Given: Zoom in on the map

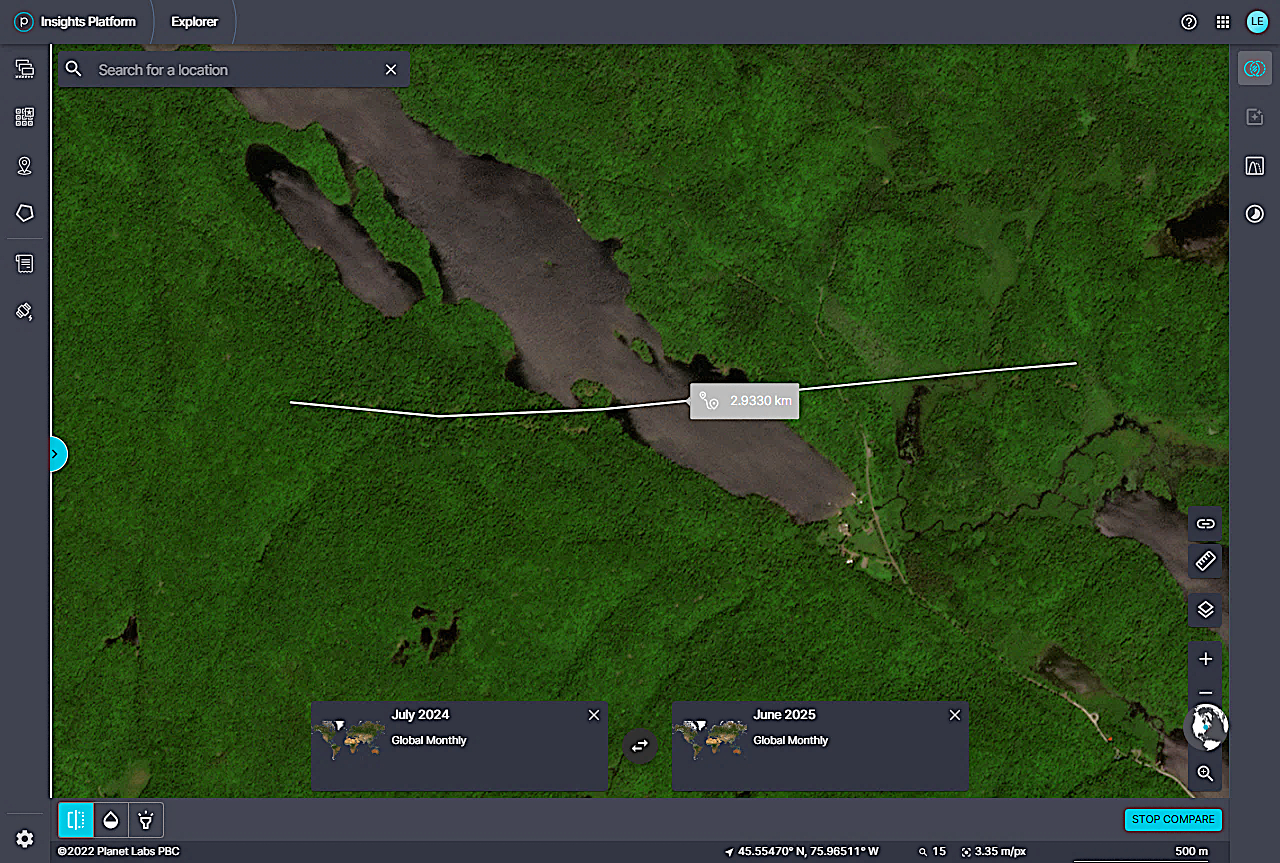Looking at the screenshot, I should pyautogui.click(x=1205, y=659).
